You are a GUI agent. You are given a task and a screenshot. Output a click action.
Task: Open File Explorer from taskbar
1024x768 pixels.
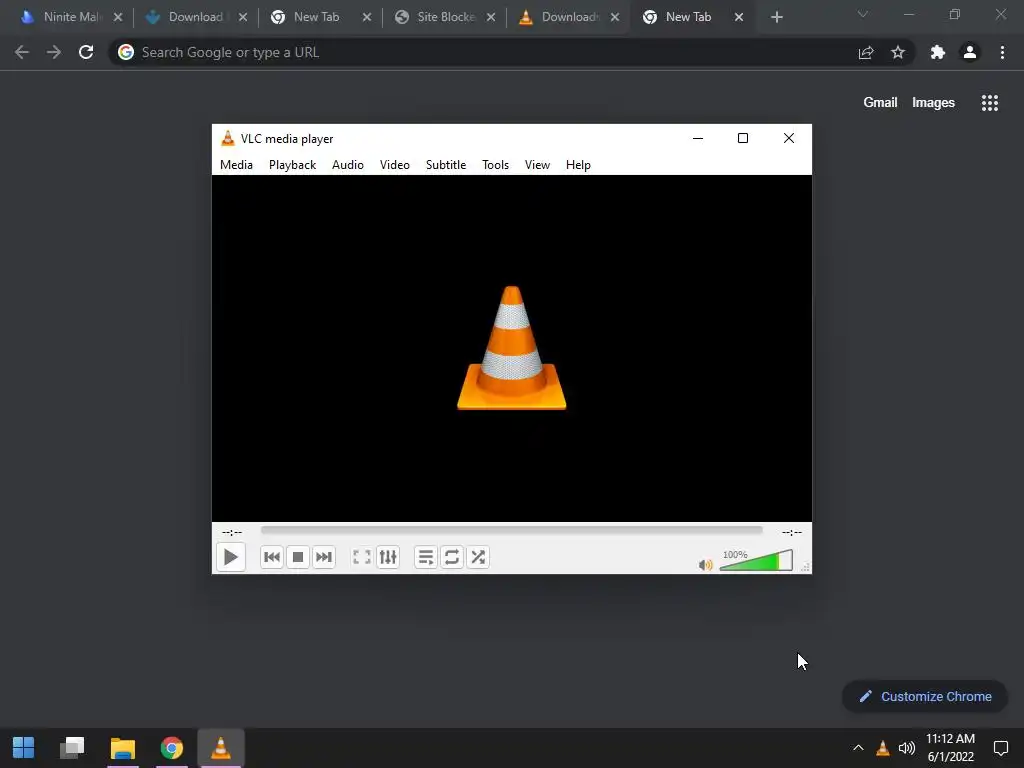click(122, 748)
